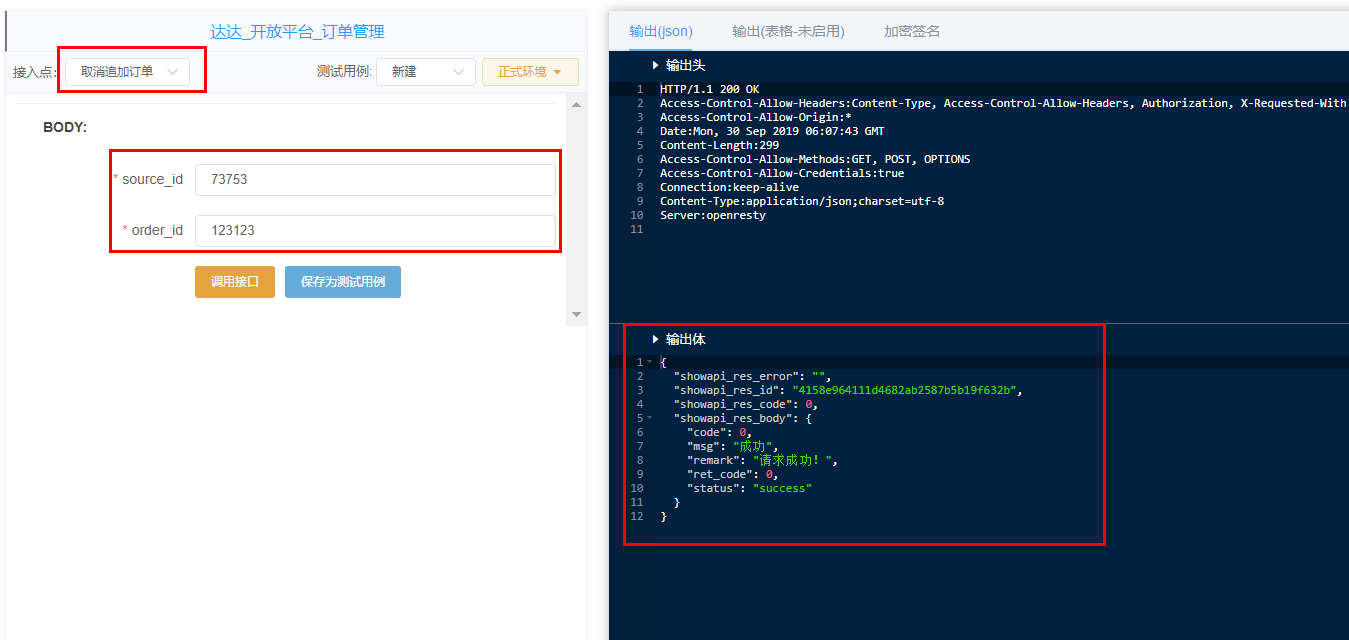Click the HTTP/1.1 200 OK line
Image resolution: width=1349 pixels, height=640 pixels.
coord(709,89)
